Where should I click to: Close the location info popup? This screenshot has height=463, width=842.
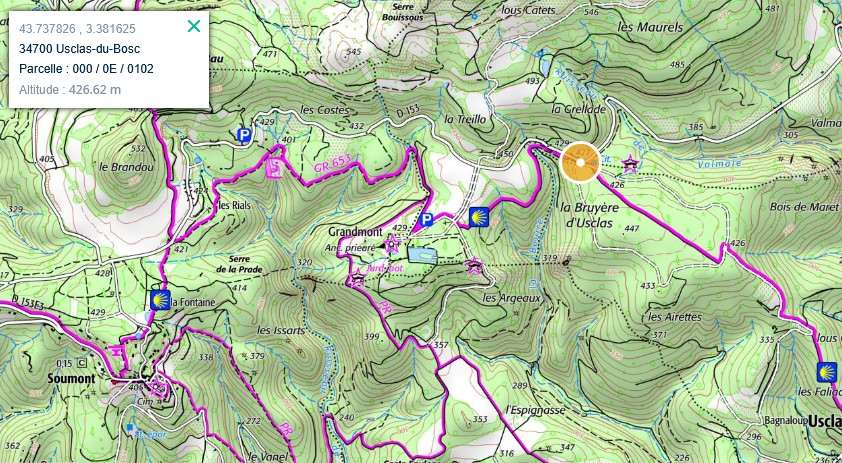point(194,26)
